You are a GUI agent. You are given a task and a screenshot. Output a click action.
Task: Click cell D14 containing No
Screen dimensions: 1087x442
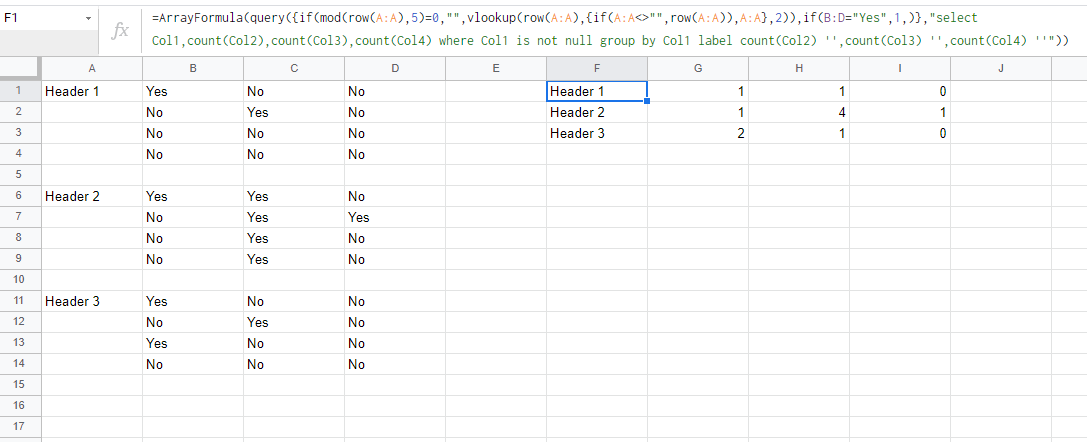[395, 364]
